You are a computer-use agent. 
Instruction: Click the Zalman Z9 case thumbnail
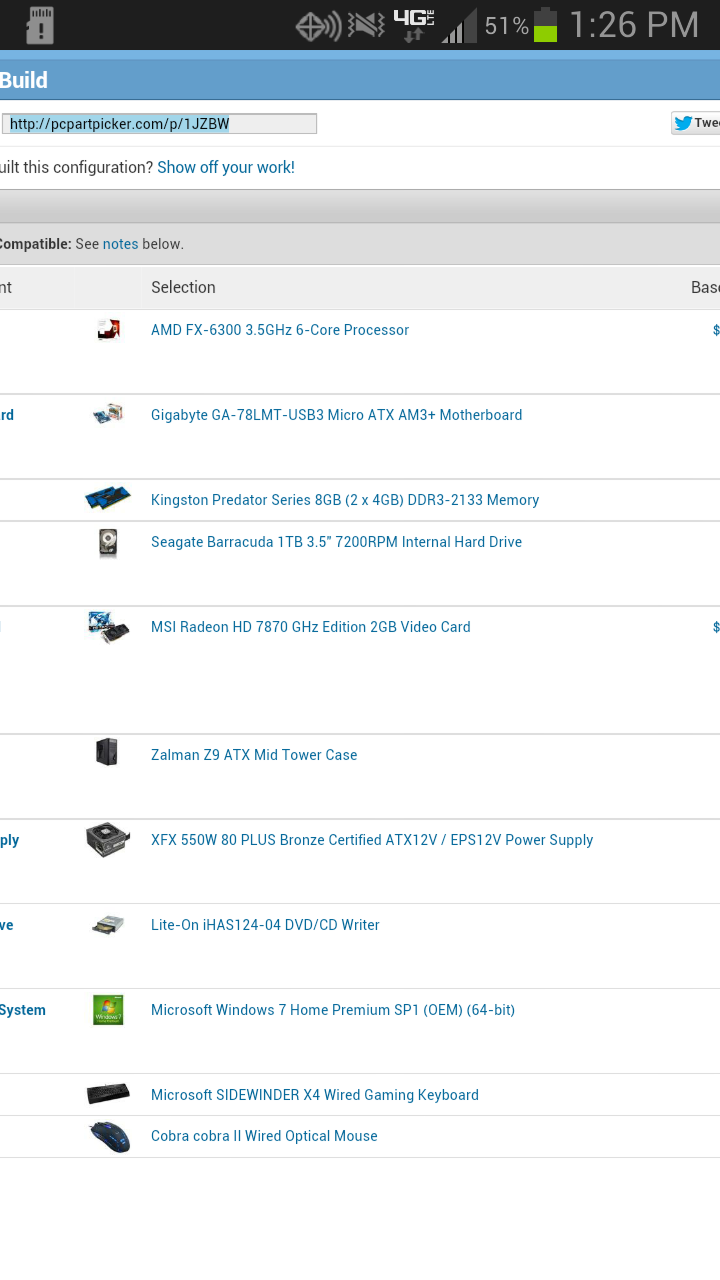click(x=107, y=752)
